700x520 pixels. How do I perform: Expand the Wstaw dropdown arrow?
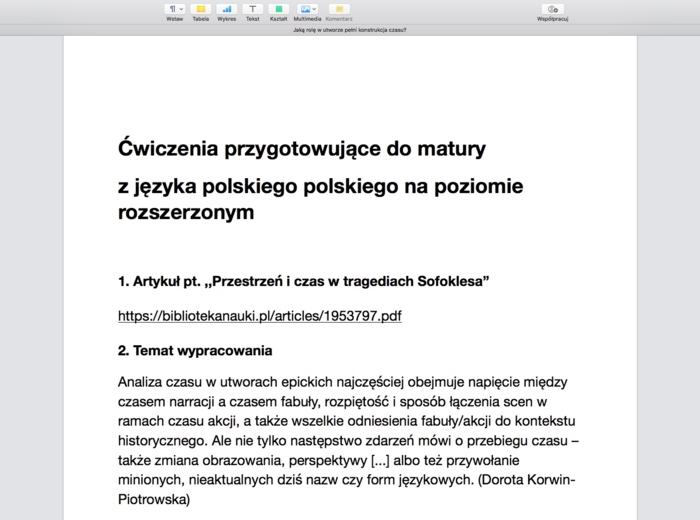(x=181, y=9)
